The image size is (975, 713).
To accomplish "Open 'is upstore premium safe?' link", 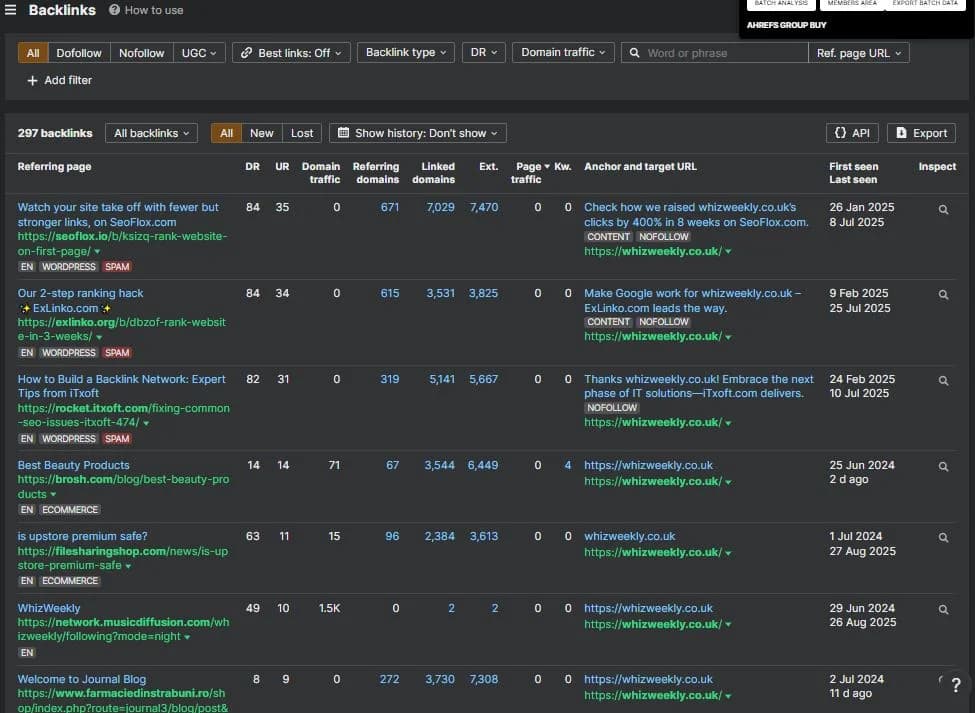I will click(82, 536).
